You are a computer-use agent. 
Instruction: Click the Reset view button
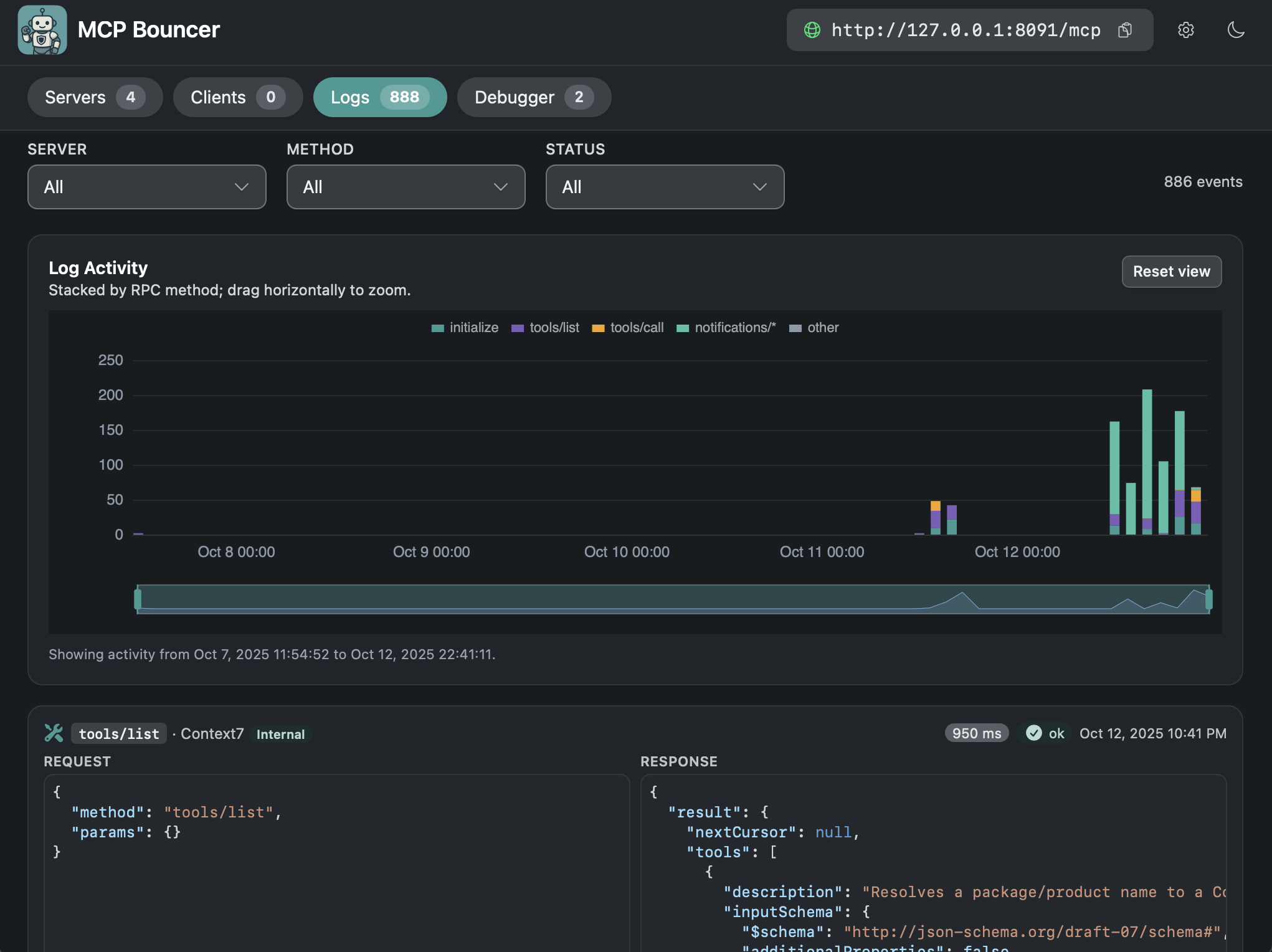(1171, 272)
